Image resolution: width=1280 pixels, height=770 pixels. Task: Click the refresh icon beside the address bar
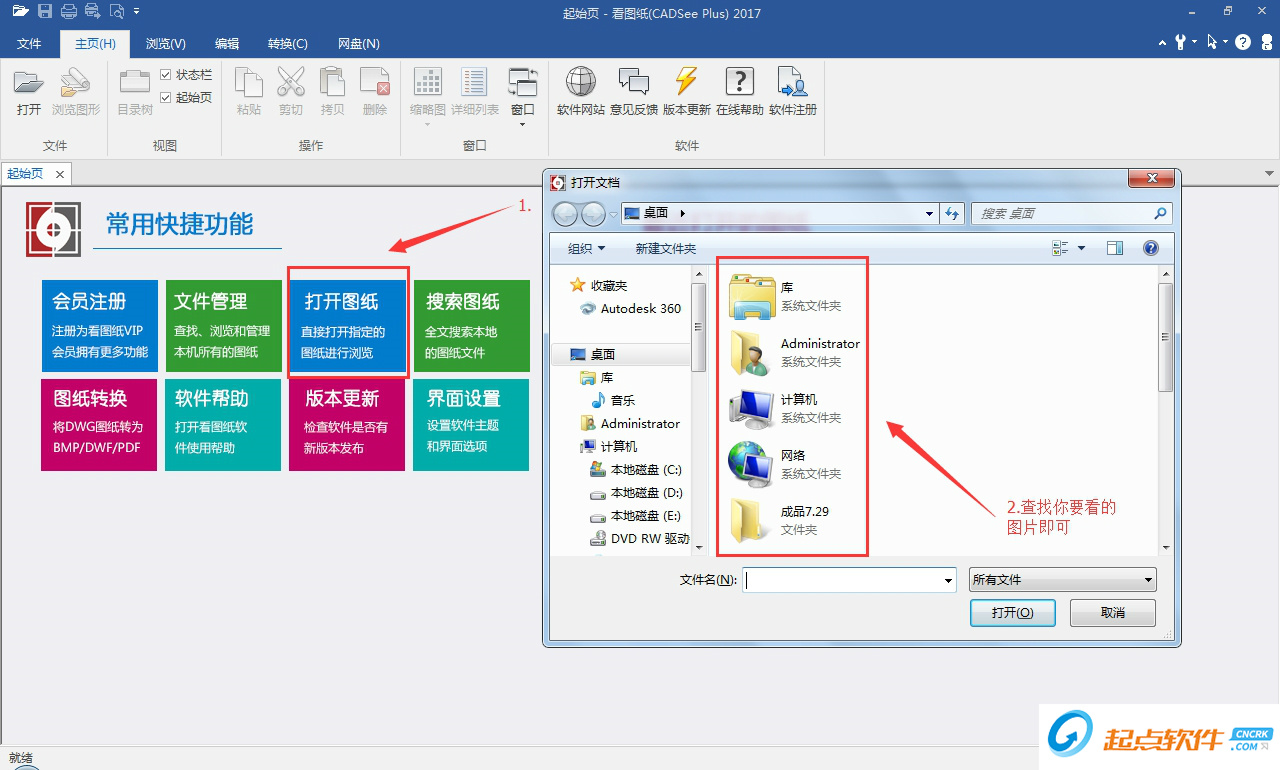952,213
